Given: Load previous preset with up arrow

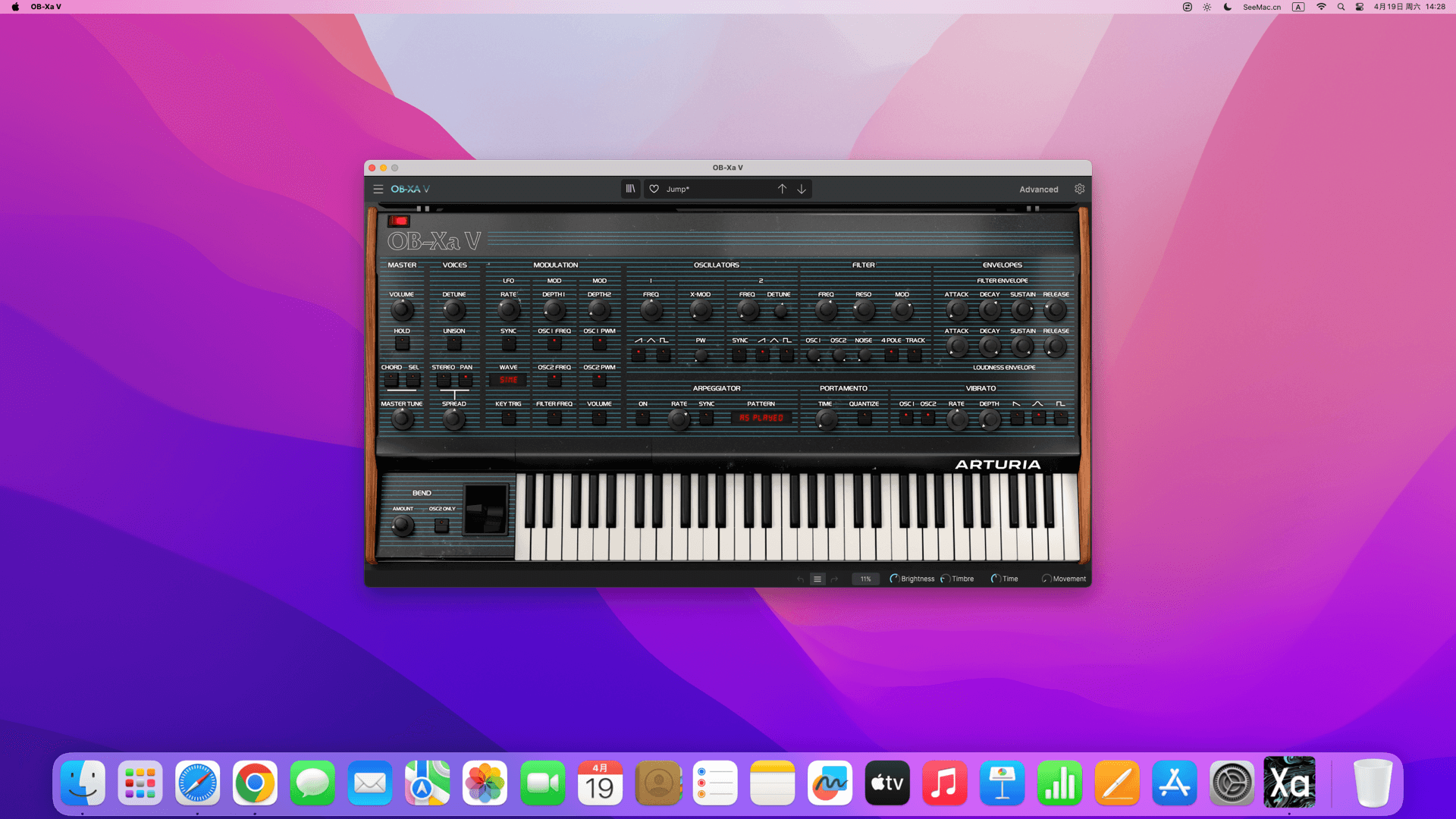Looking at the screenshot, I should click(x=782, y=189).
